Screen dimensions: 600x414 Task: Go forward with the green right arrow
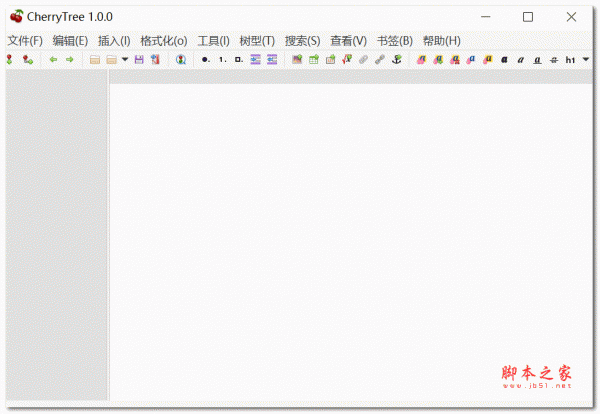(x=70, y=60)
